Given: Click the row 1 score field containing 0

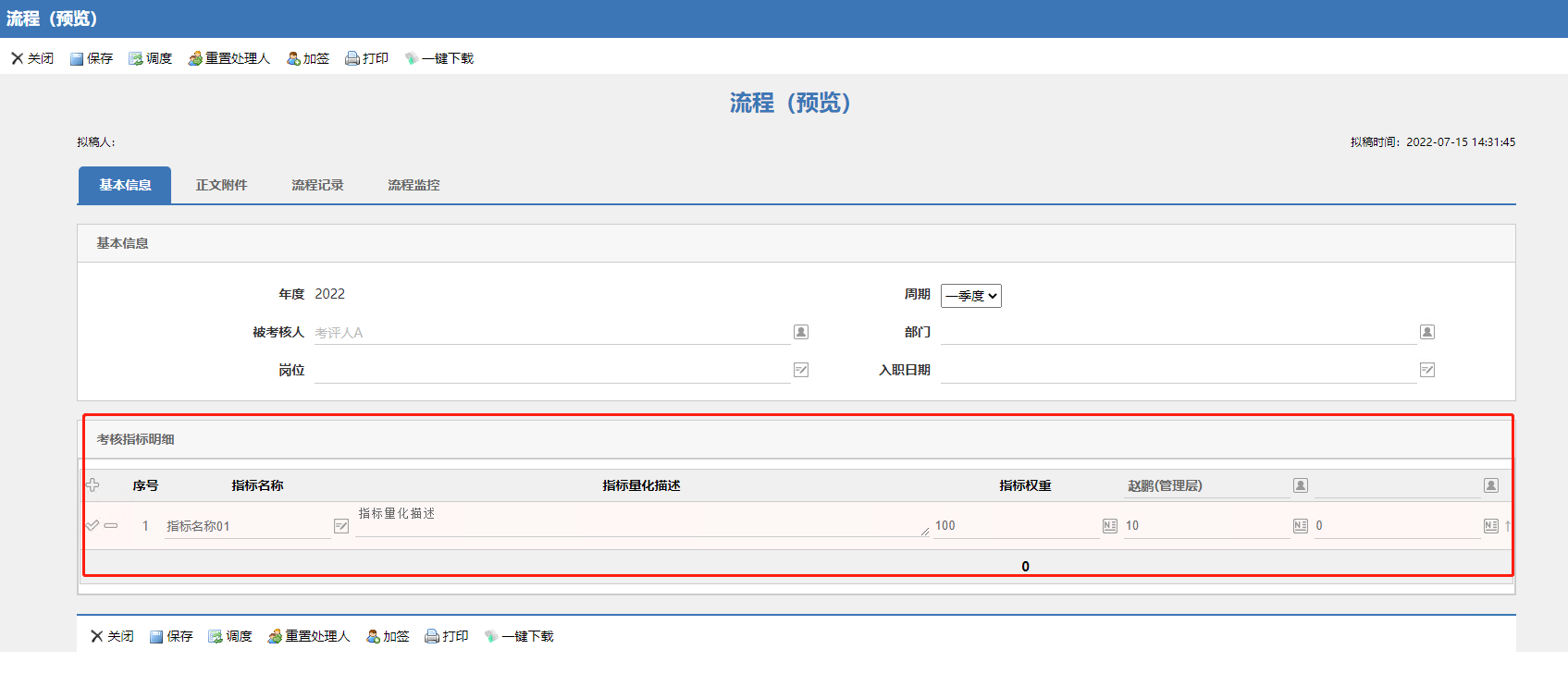Looking at the screenshot, I should coord(1398,526).
